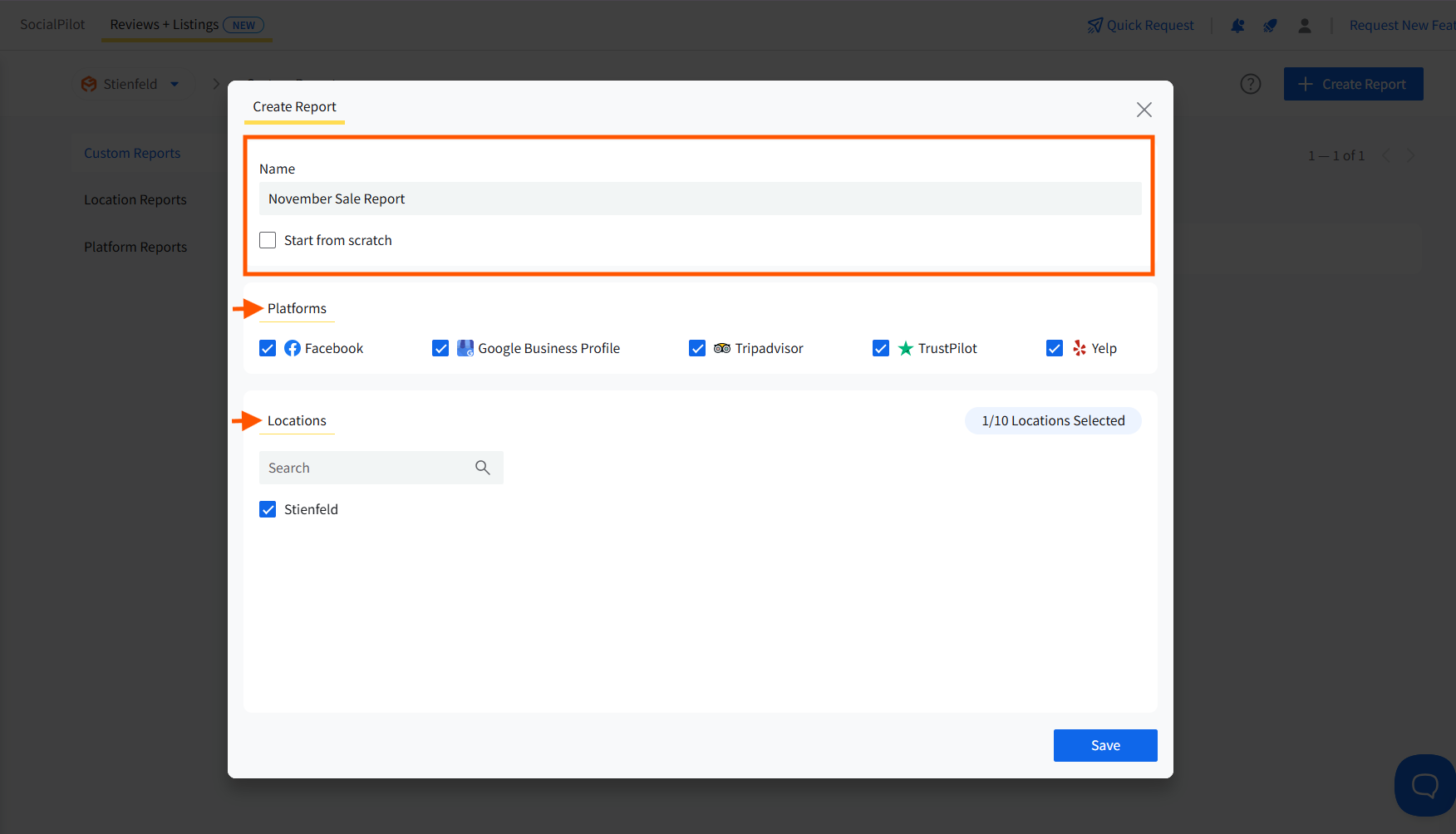Go to previous page of reports
1456x834 pixels.
coord(1385,155)
